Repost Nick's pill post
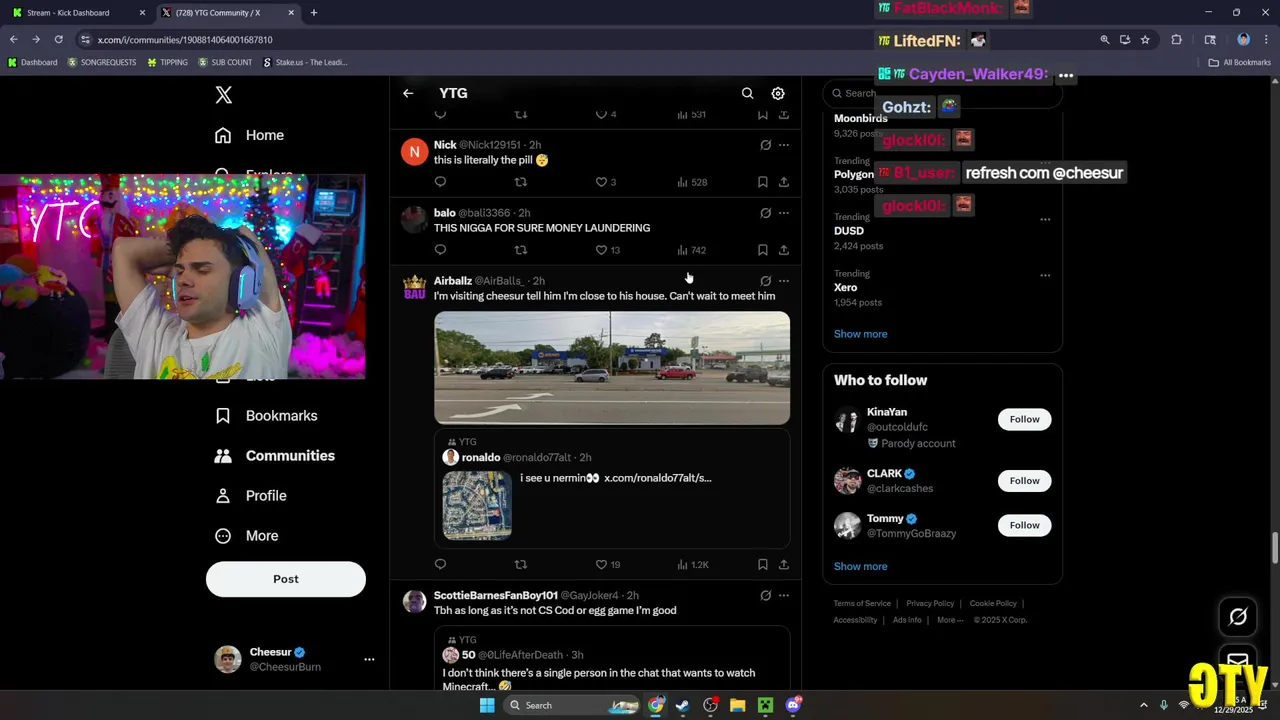Screen dimensions: 1280x720 [x=520, y=182]
